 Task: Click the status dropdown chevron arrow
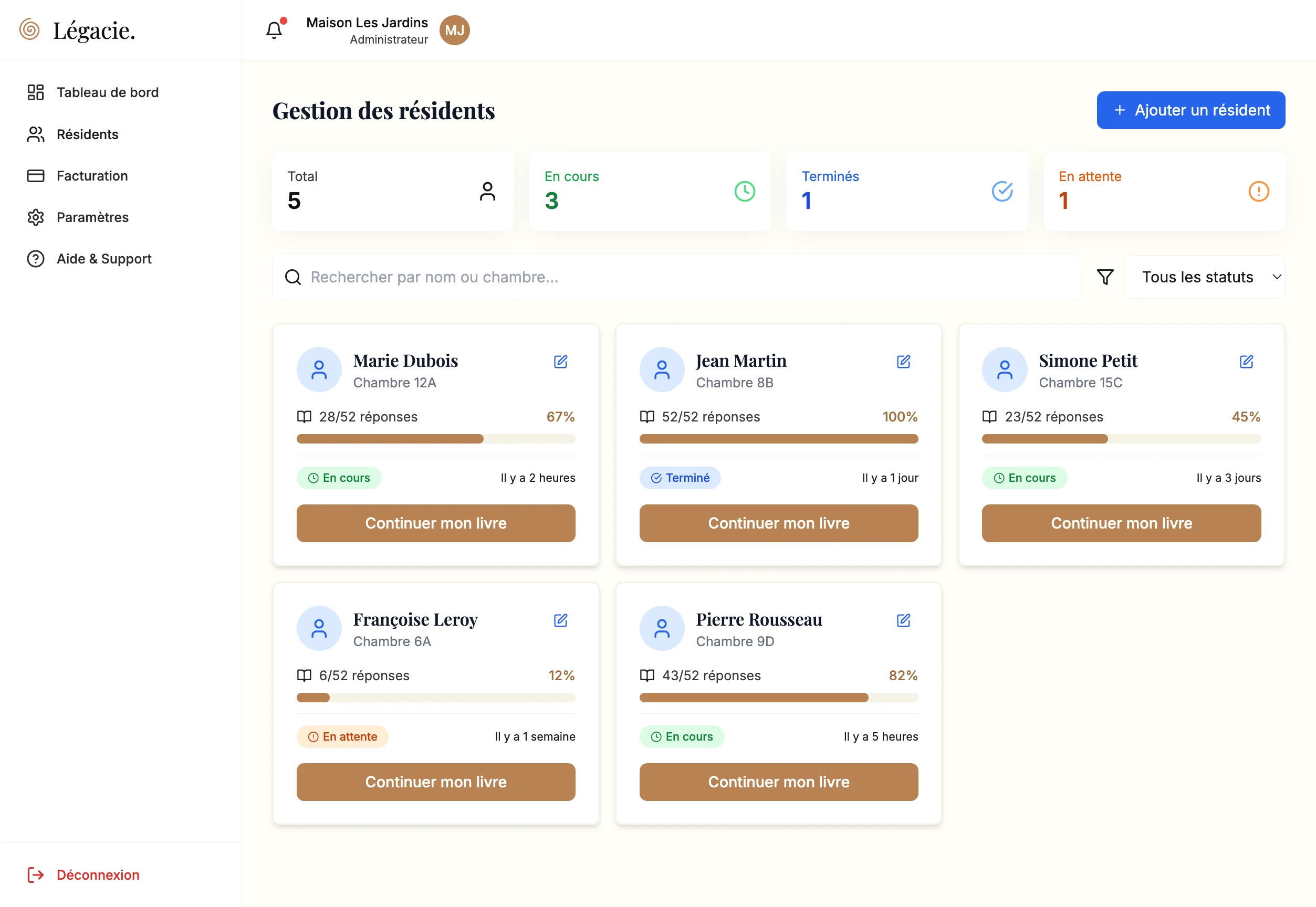[1276, 277]
